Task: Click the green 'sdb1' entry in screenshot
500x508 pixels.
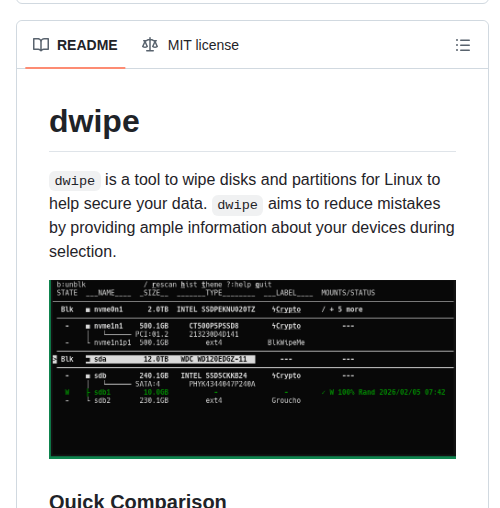Action: pyautogui.click(x=102, y=392)
